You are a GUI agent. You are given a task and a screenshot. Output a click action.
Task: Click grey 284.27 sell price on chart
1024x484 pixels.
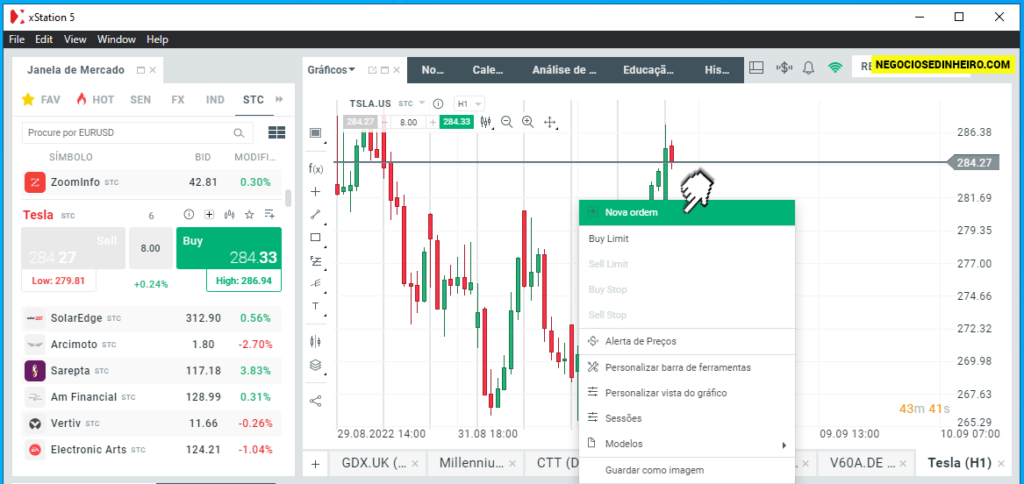click(x=360, y=122)
